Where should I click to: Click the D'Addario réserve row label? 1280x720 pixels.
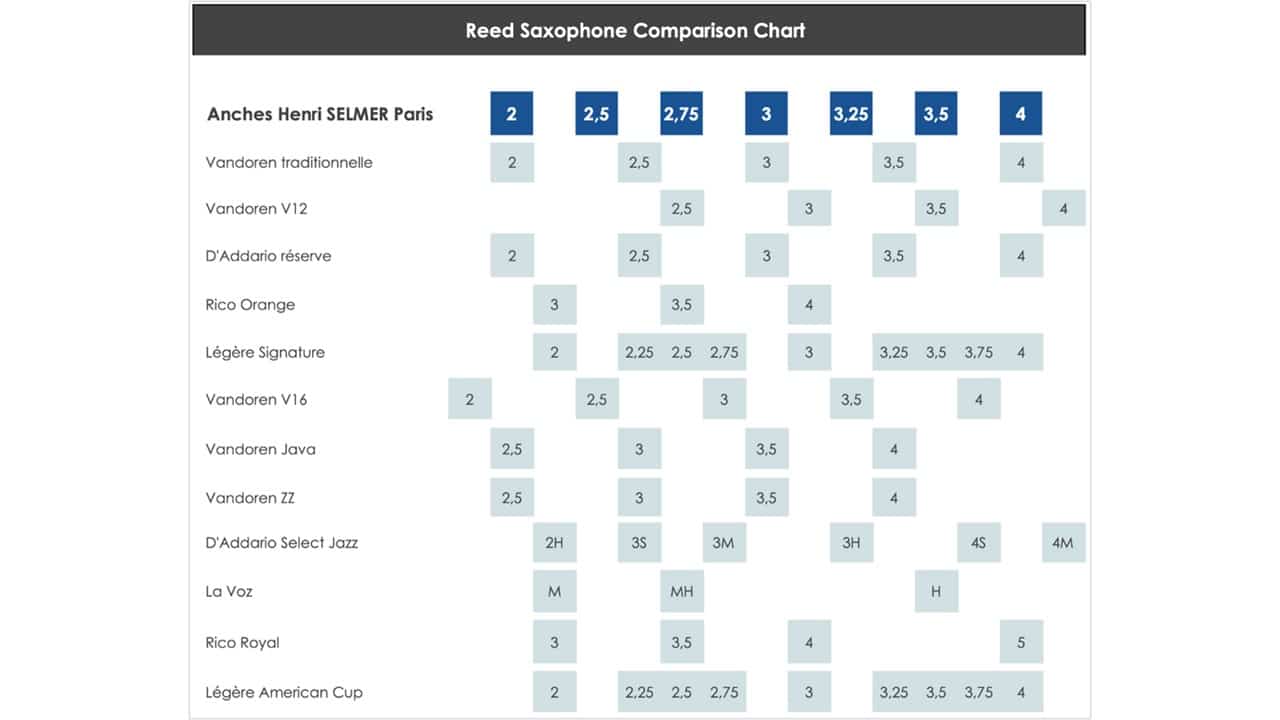click(268, 256)
